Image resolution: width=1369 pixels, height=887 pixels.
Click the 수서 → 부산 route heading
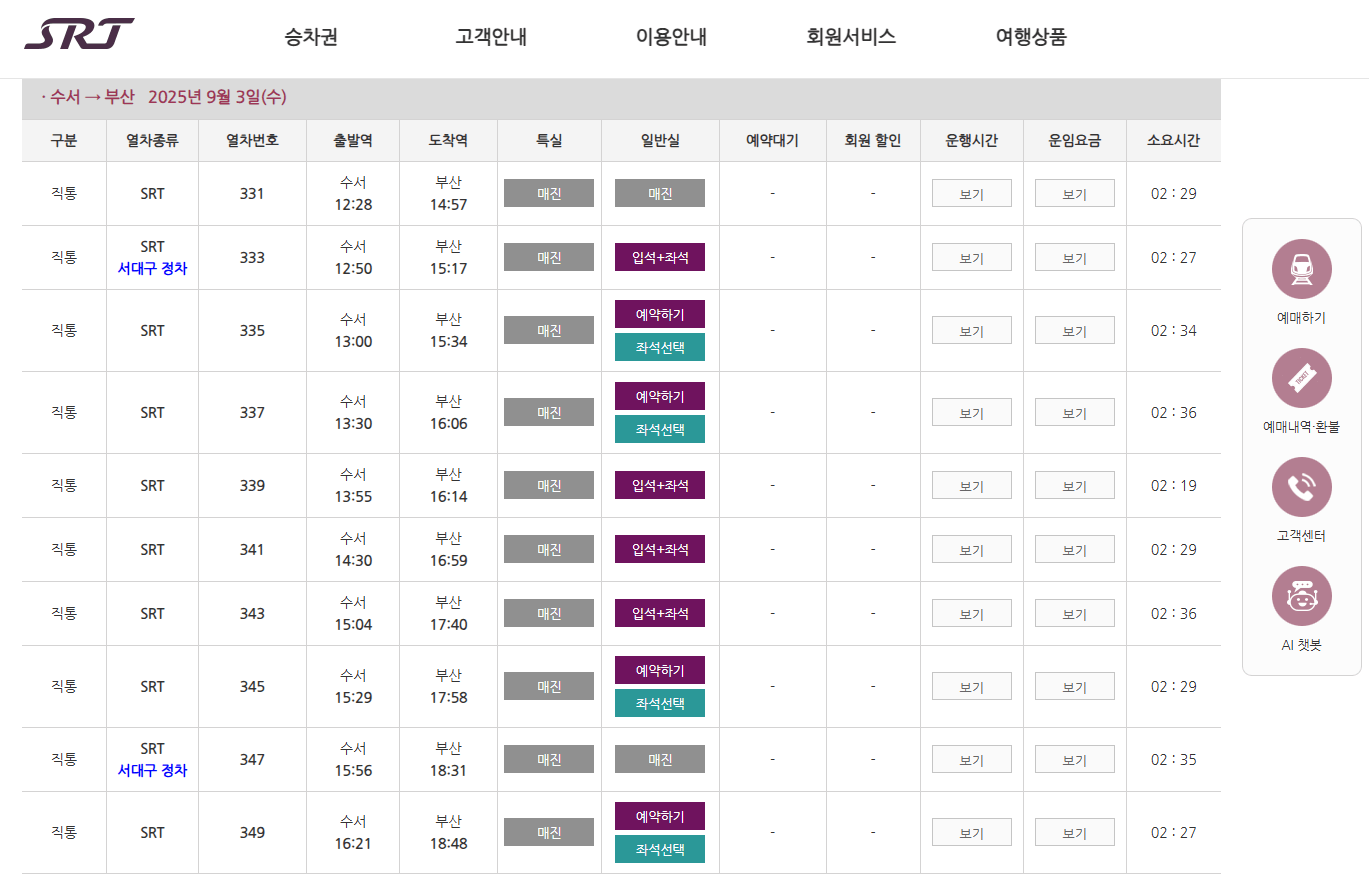tap(92, 97)
